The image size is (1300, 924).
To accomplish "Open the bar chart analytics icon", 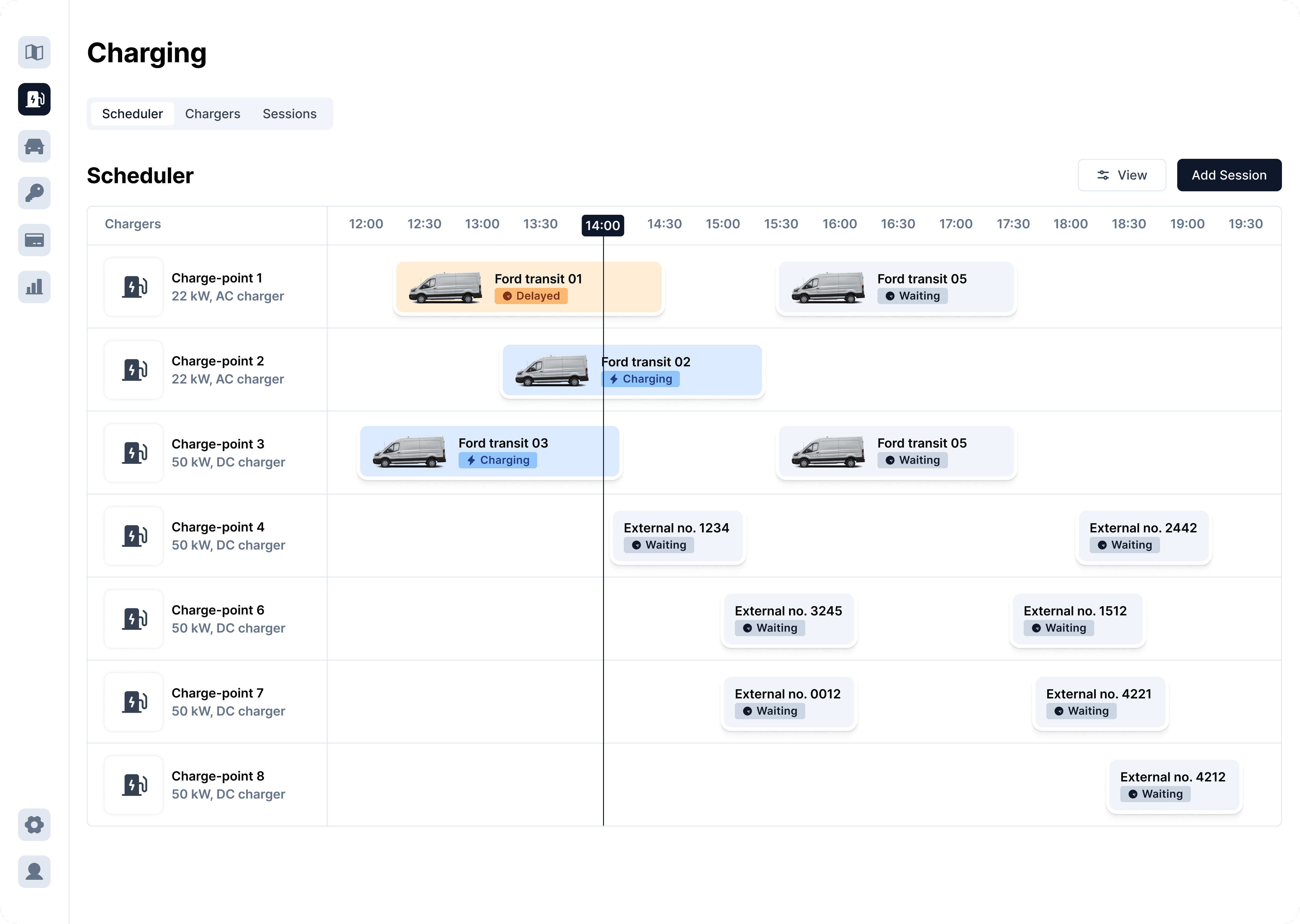I will [x=34, y=287].
